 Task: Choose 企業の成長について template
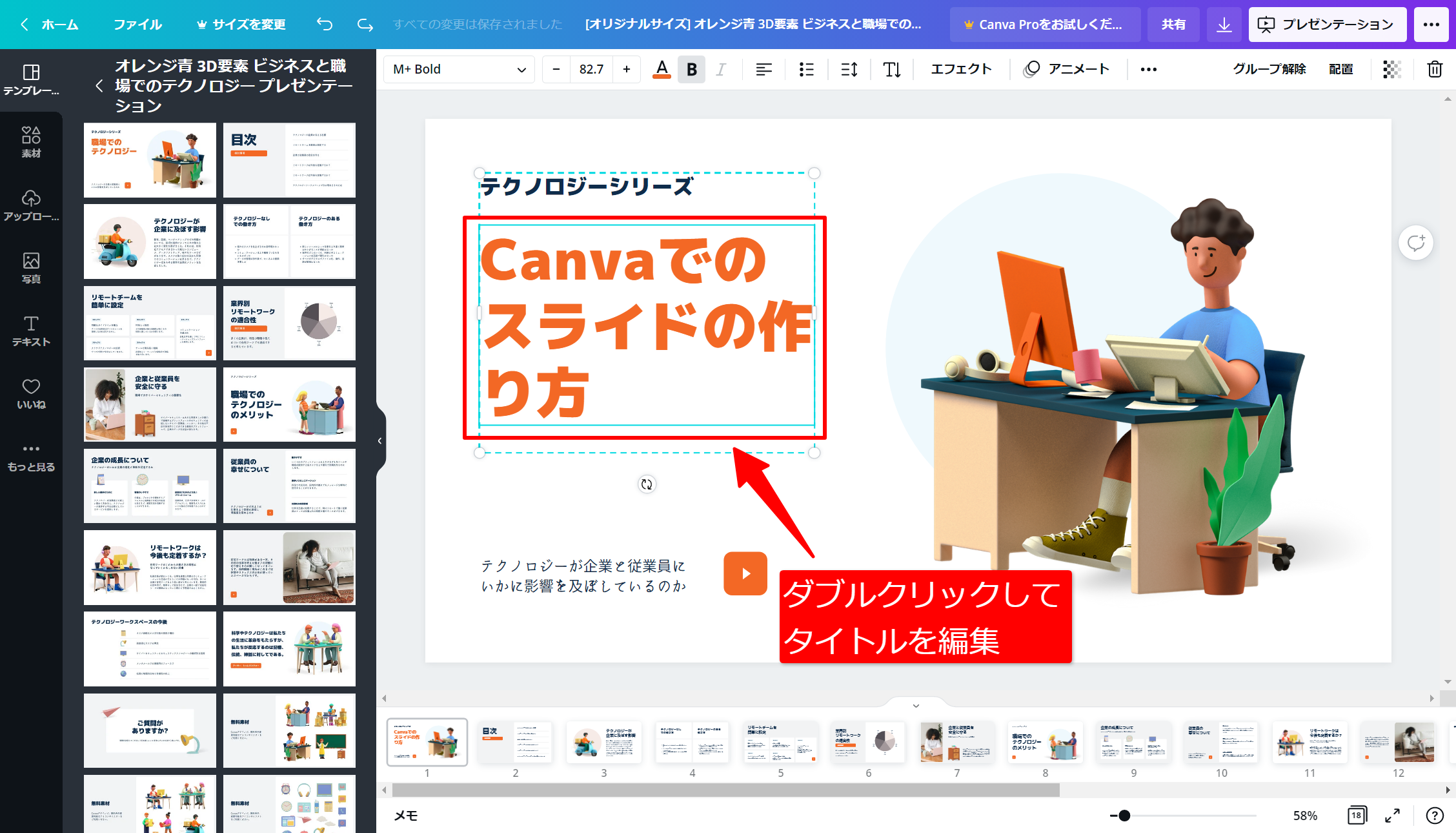pyautogui.click(x=150, y=486)
